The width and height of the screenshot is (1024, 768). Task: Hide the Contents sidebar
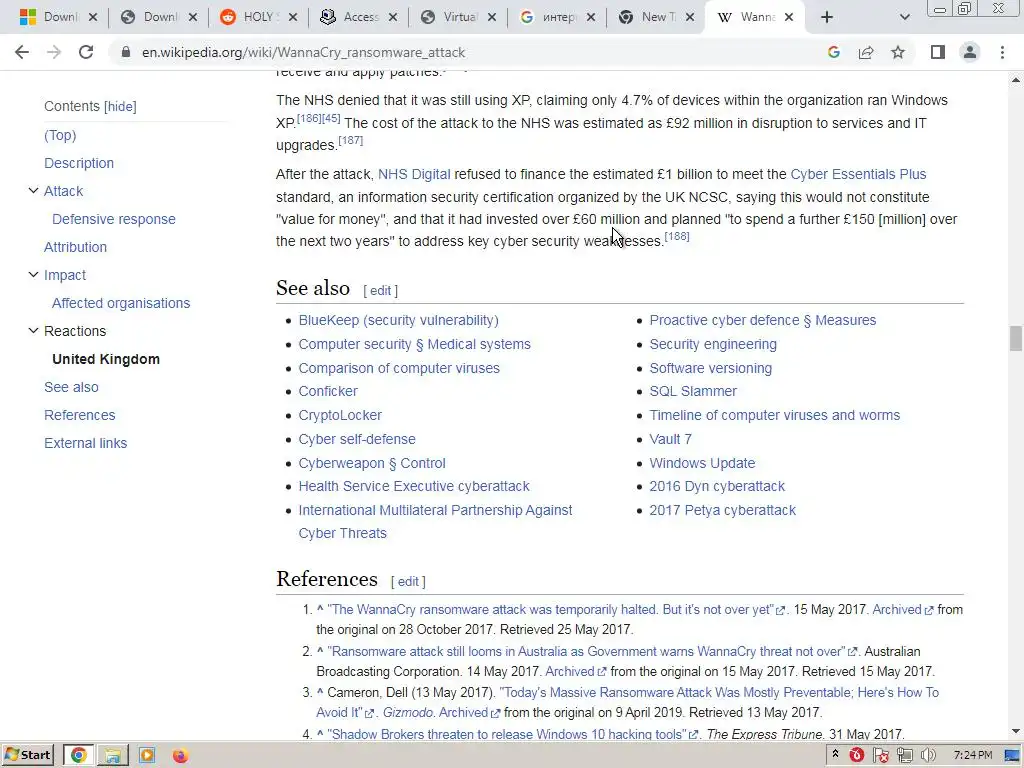120,106
